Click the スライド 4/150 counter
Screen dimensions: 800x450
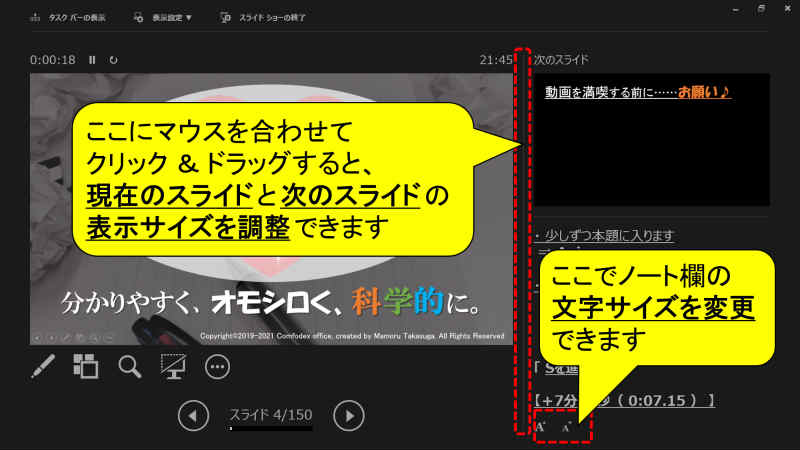tap(271, 415)
